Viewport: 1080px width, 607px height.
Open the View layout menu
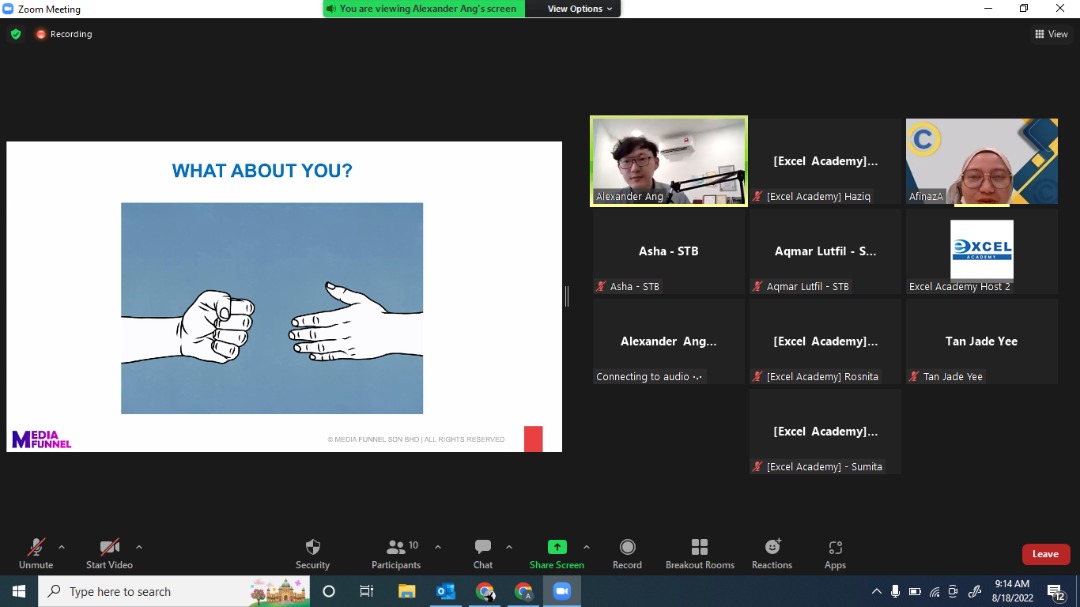(x=1051, y=34)
